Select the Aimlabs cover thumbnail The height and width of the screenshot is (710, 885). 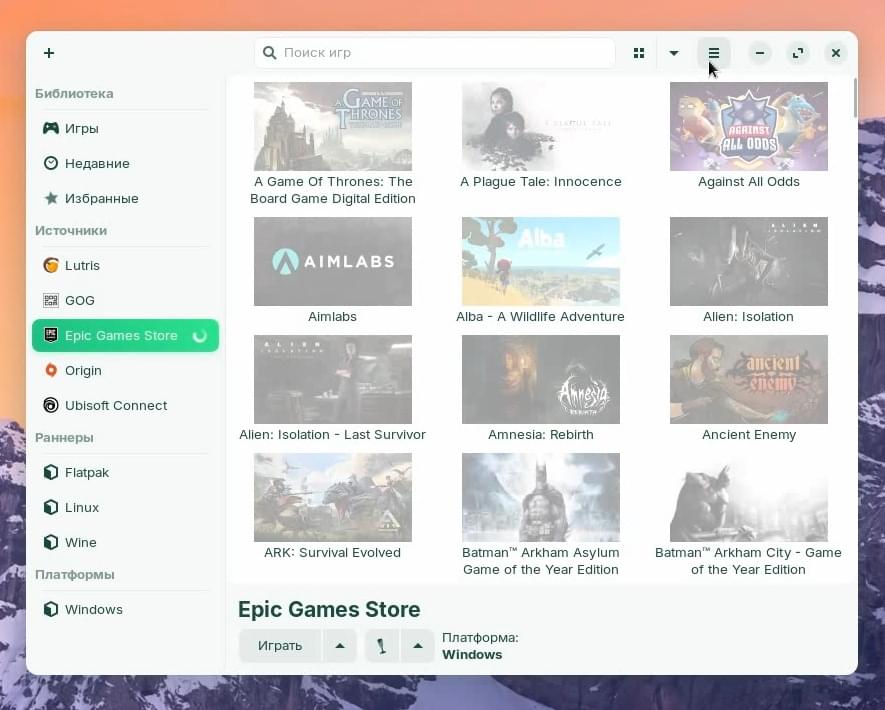333,261
